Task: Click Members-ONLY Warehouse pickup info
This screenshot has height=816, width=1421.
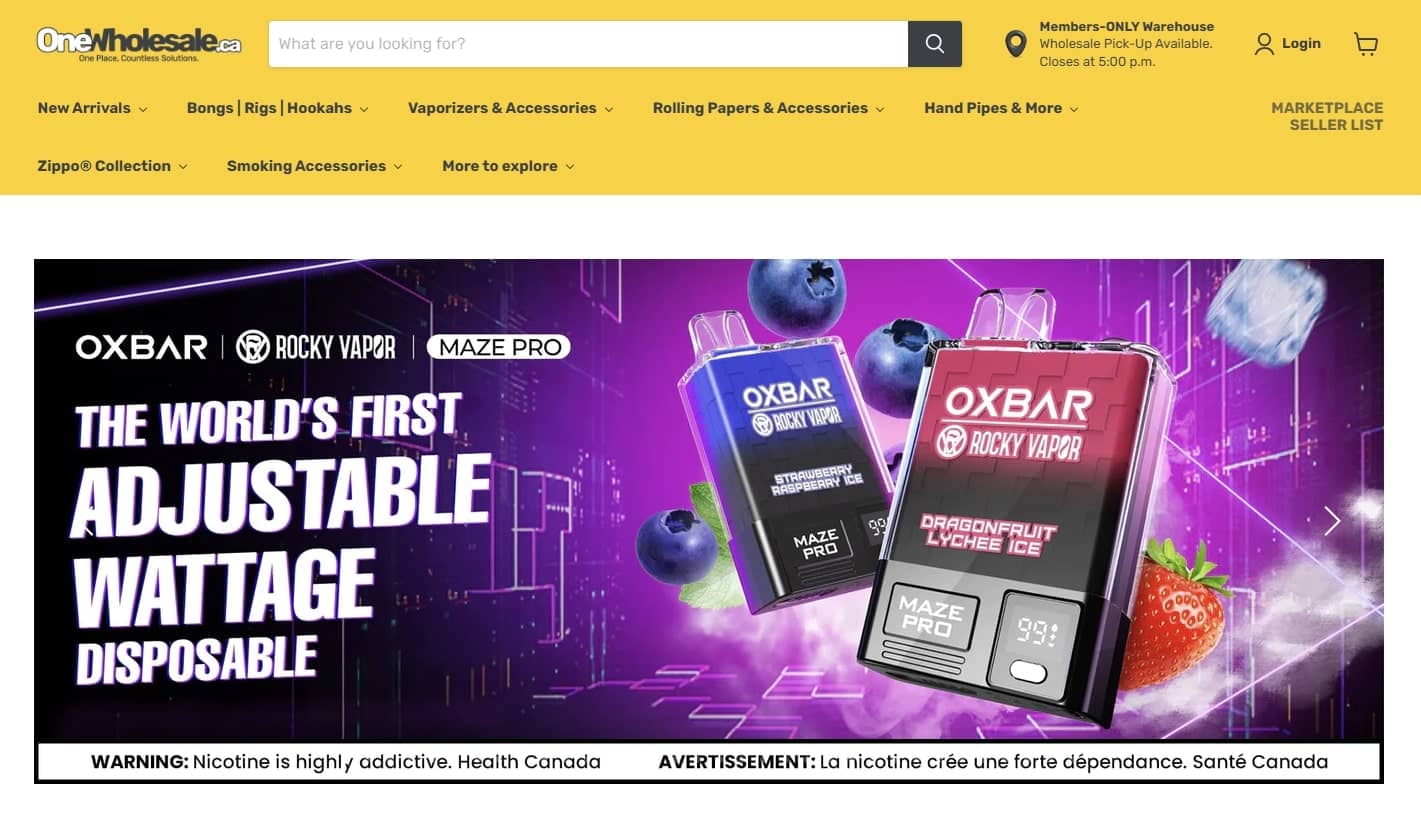Action: [x=1126, y=44]
